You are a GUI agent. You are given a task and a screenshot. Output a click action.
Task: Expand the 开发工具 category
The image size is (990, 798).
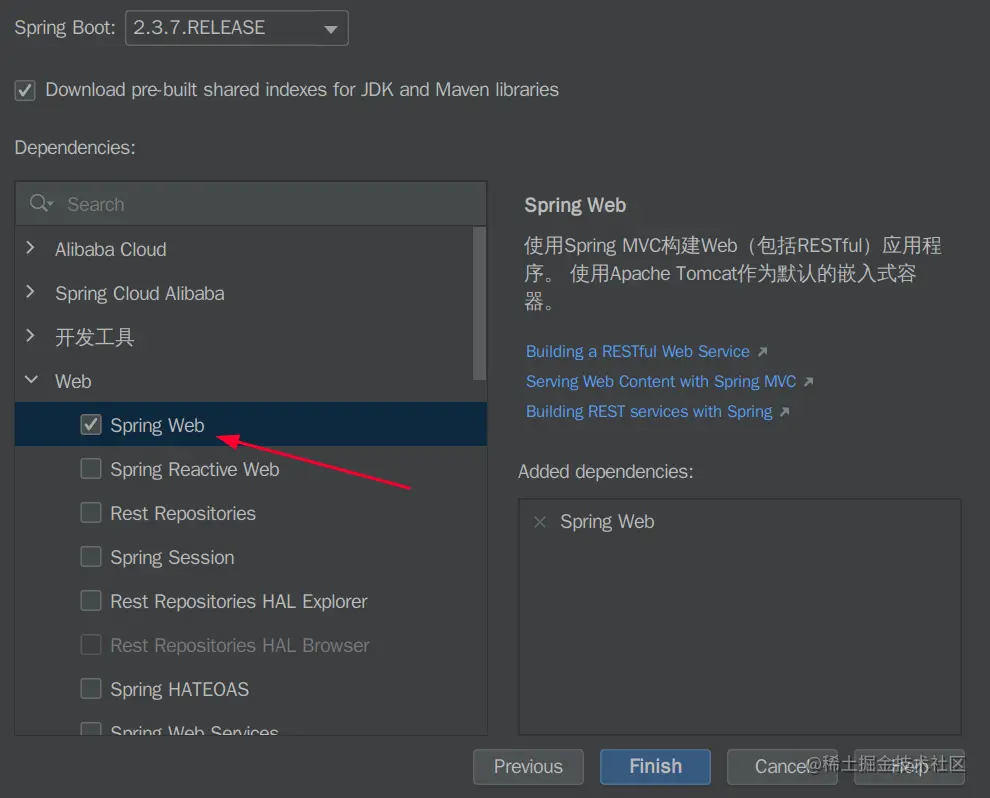click(30, 336)
